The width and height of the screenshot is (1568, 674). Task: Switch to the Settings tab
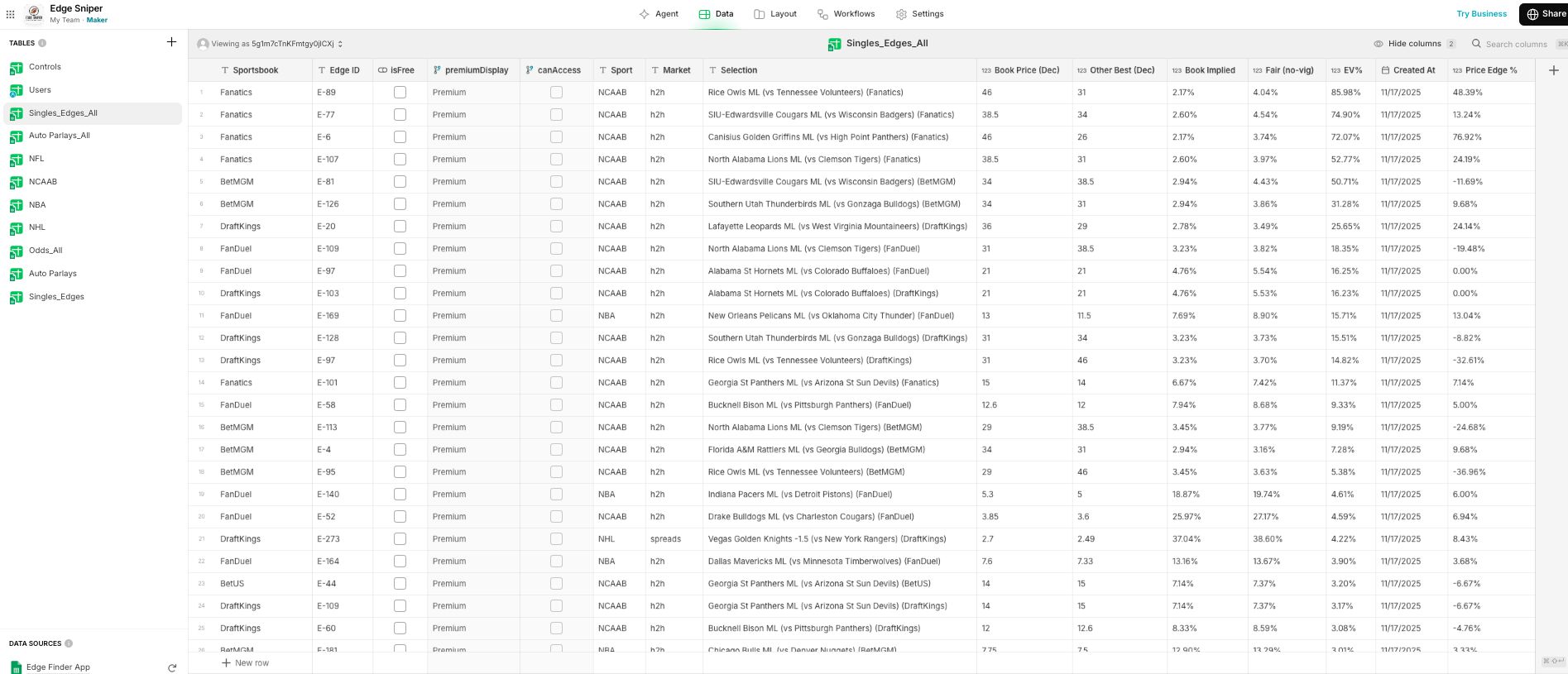tap(919, 14)
